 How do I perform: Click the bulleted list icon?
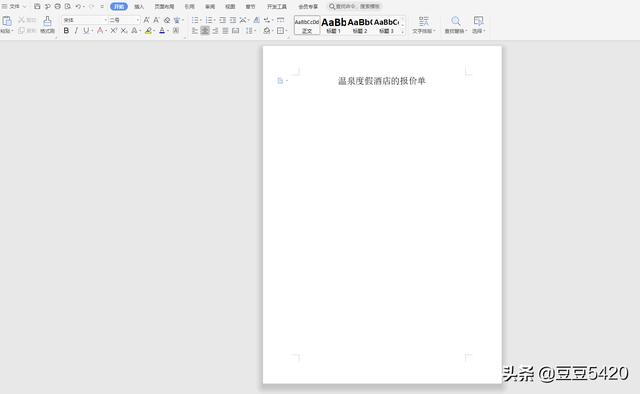tap(195, 20)
